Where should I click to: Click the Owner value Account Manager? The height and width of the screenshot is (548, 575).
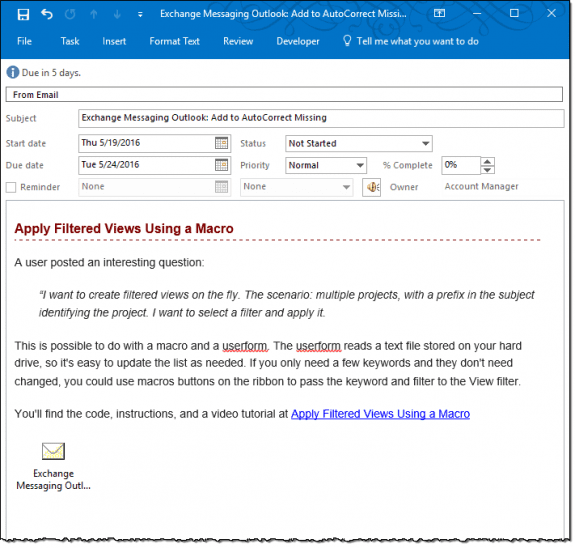click(x=481, y=187)
